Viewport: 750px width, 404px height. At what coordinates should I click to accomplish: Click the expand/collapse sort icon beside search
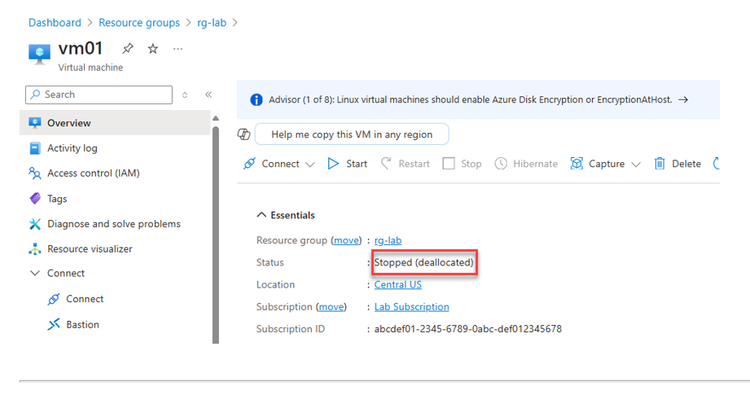(185, 95)
